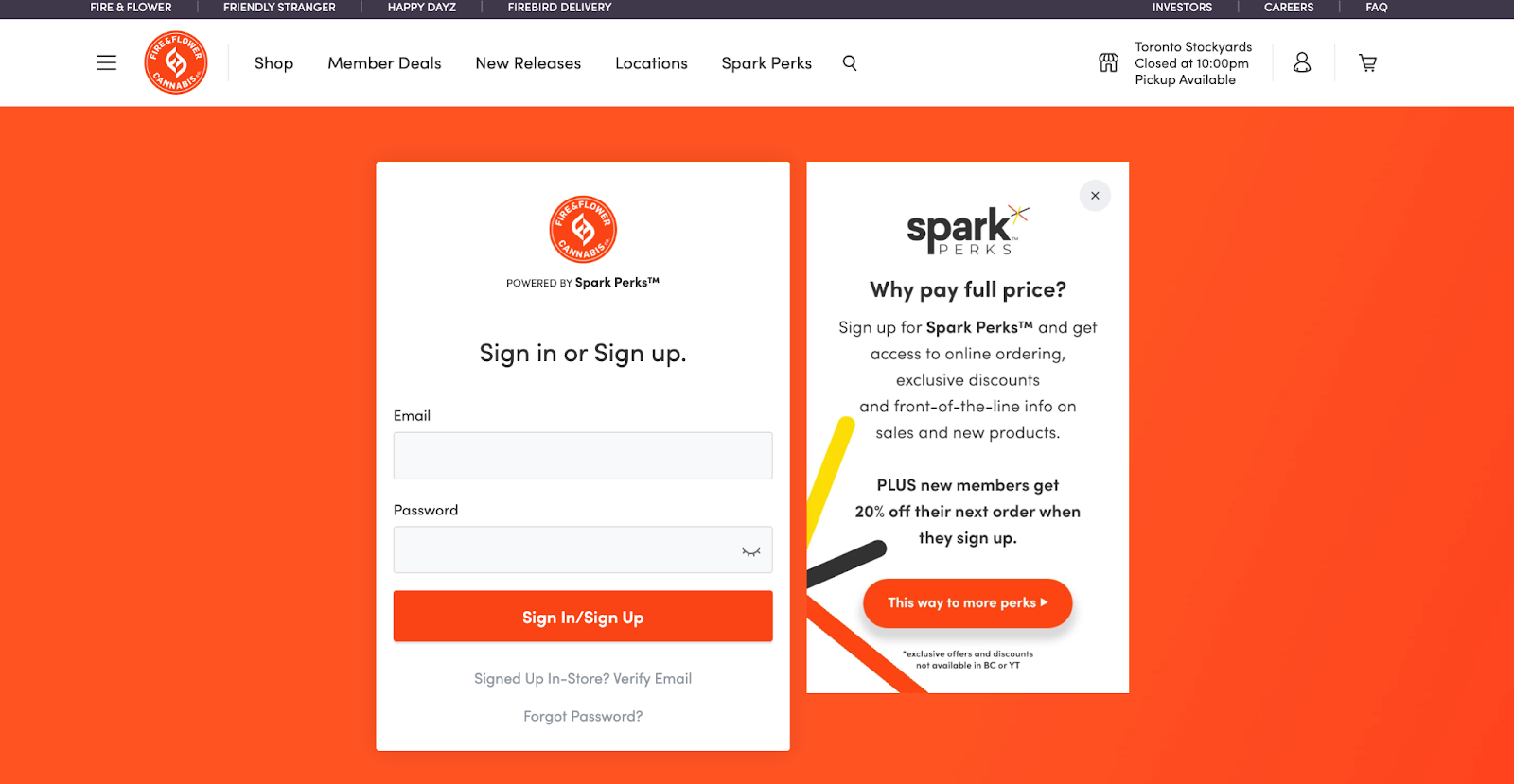The height and width of the screenshot is (784, 1514).
Task: Click the Spark Perks logo in promo
Action: [x=967, y=231]
